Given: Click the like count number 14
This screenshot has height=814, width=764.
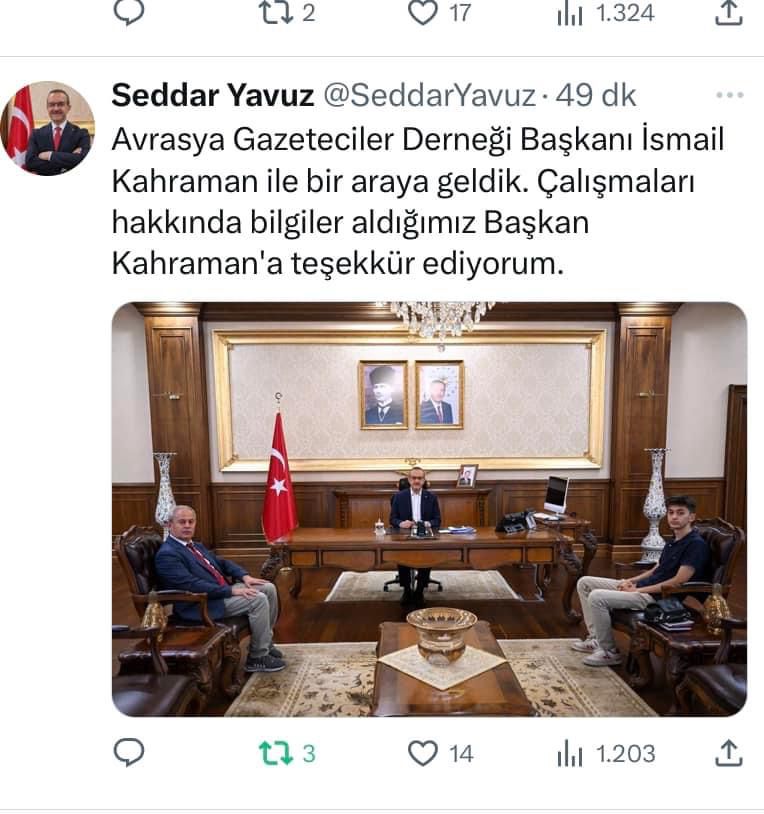Looking at the screenshot, I should pyautogui.click(x=461, y=754).
